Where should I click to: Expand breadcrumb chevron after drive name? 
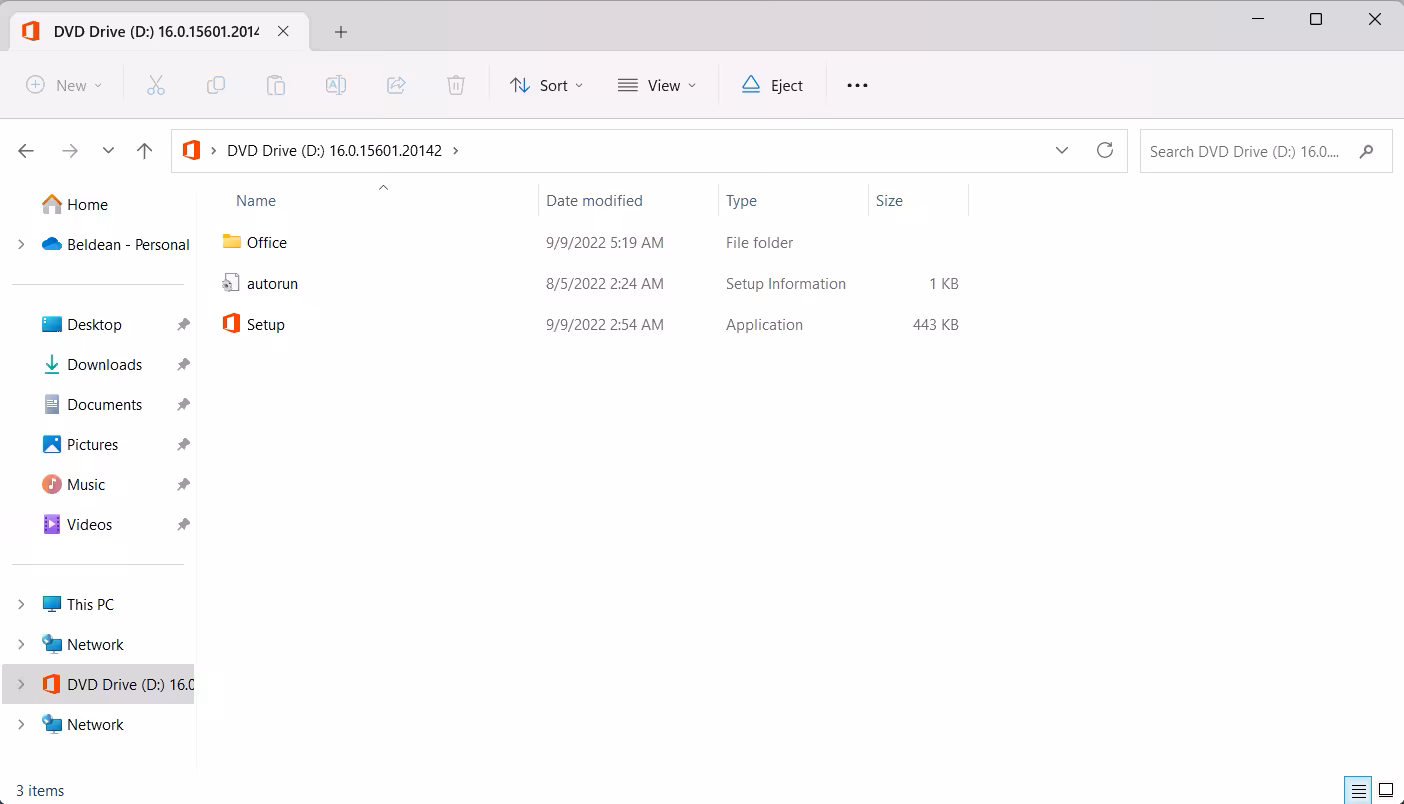(456, 151)
